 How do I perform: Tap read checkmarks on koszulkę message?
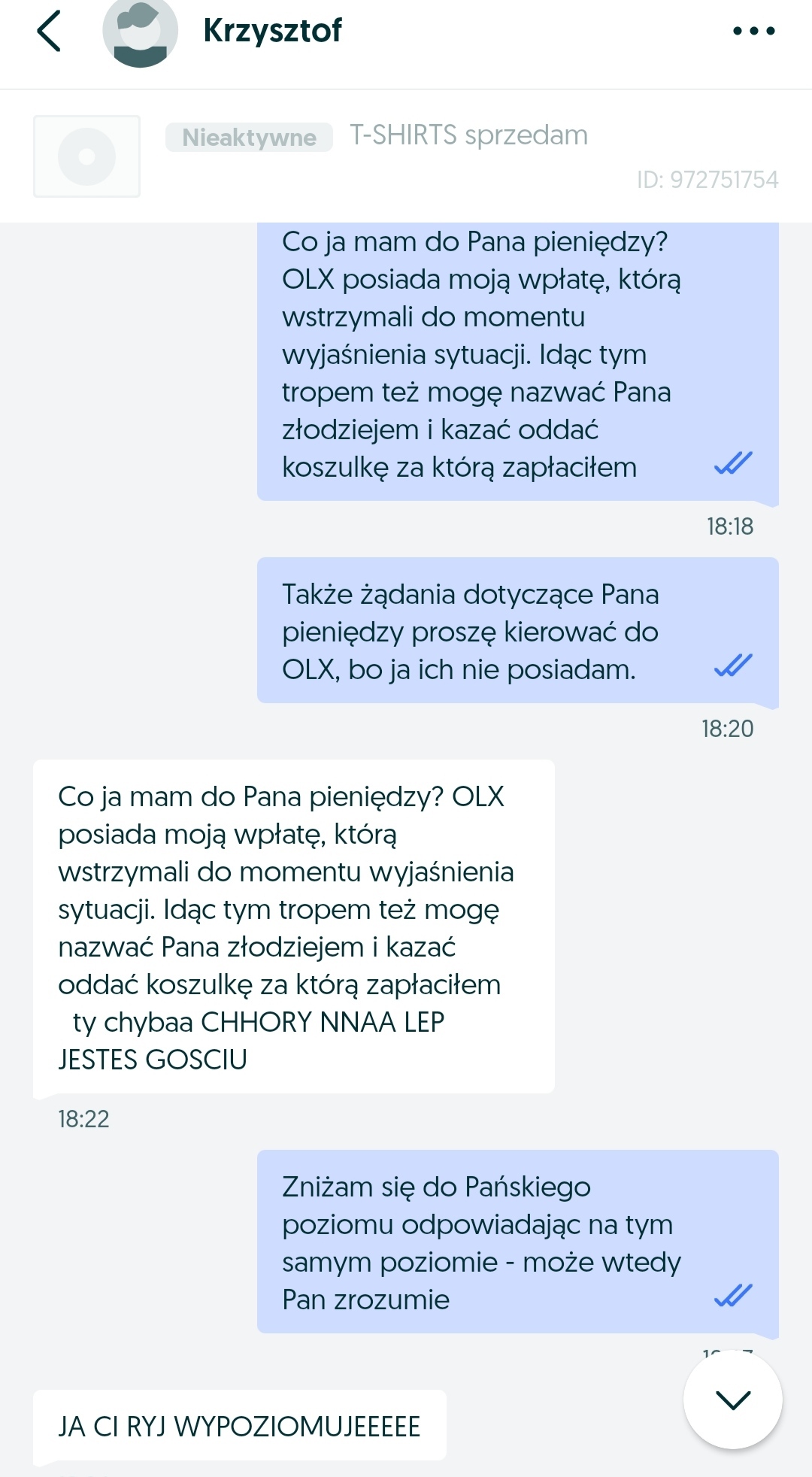tap(733, 463)
